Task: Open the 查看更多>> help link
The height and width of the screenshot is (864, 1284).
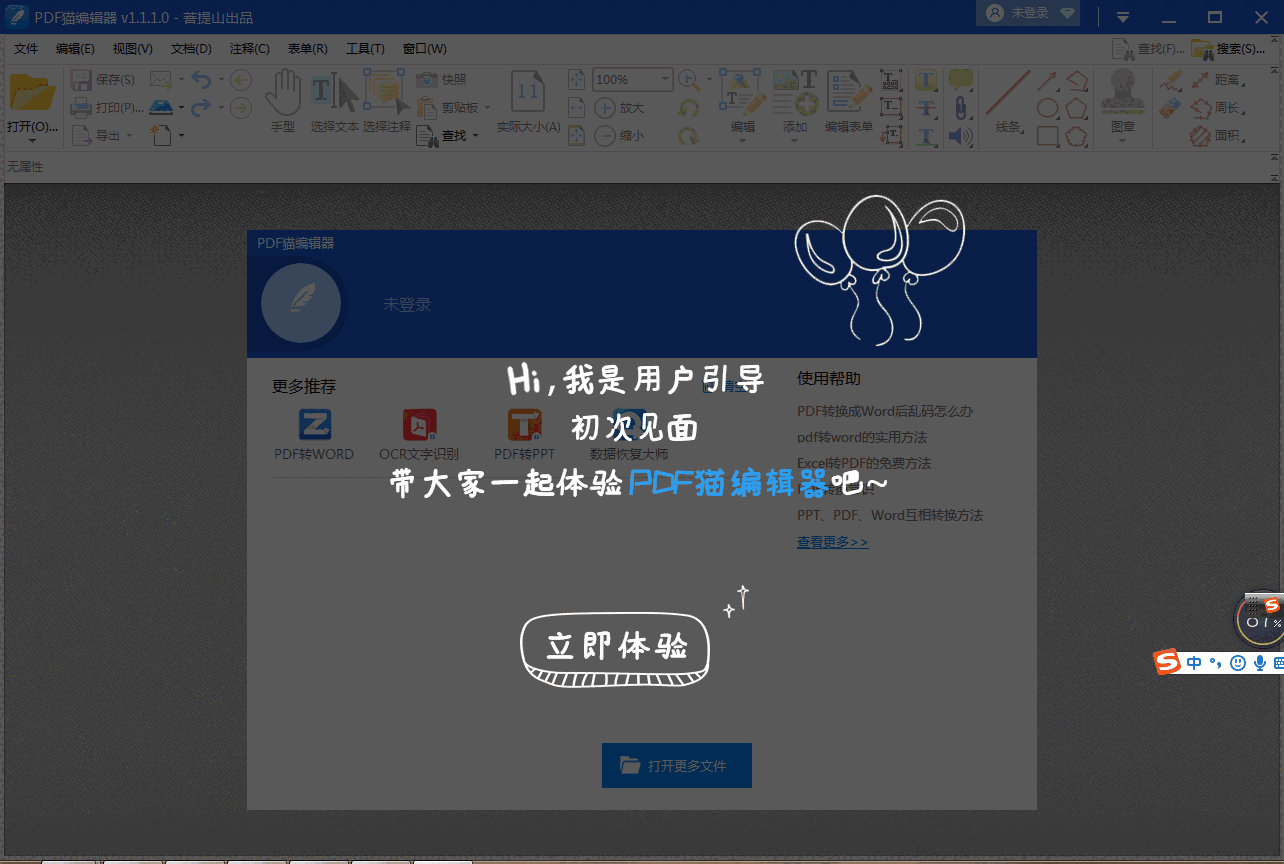Action: tap(832, 541)
